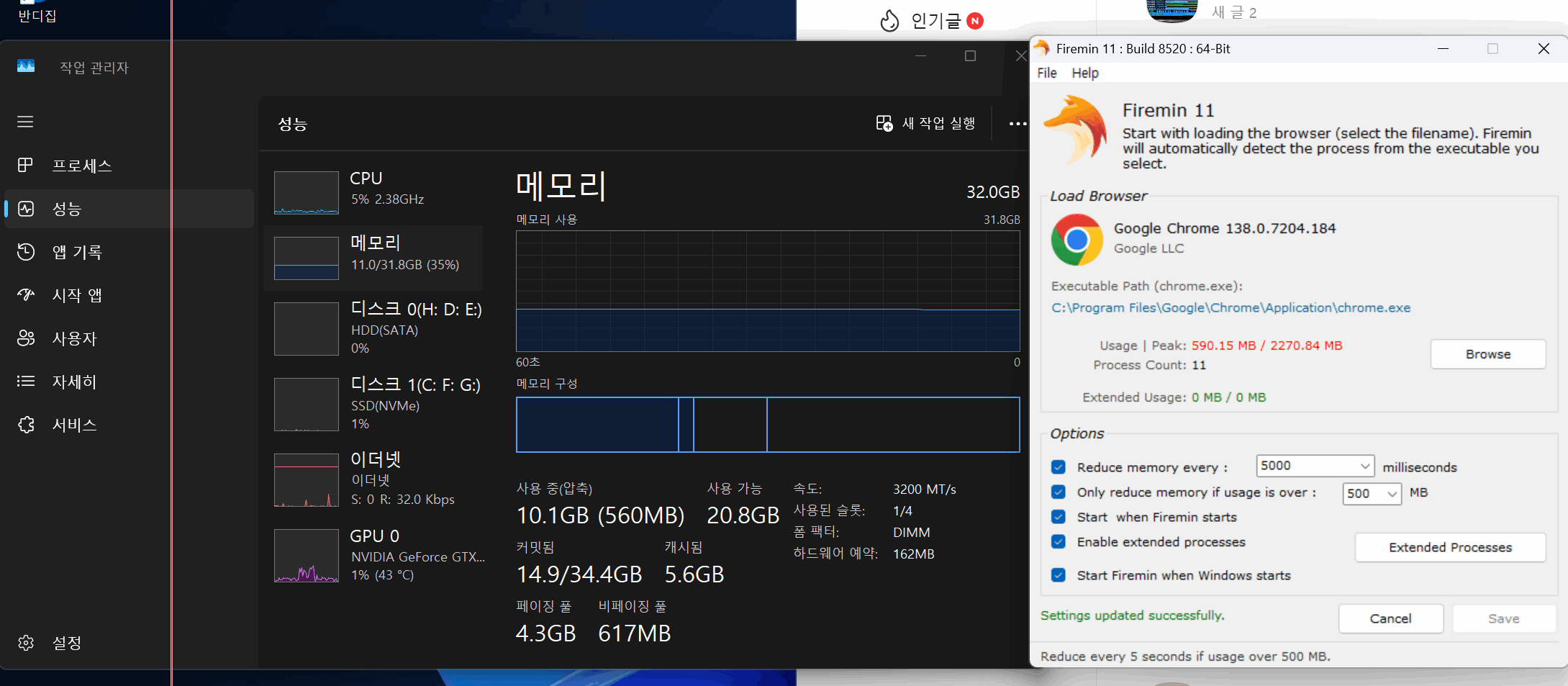Viewport: 1568px width, 686px height.
Task: Click the Task Manager app icon in title bar
Action: (26, 66)
